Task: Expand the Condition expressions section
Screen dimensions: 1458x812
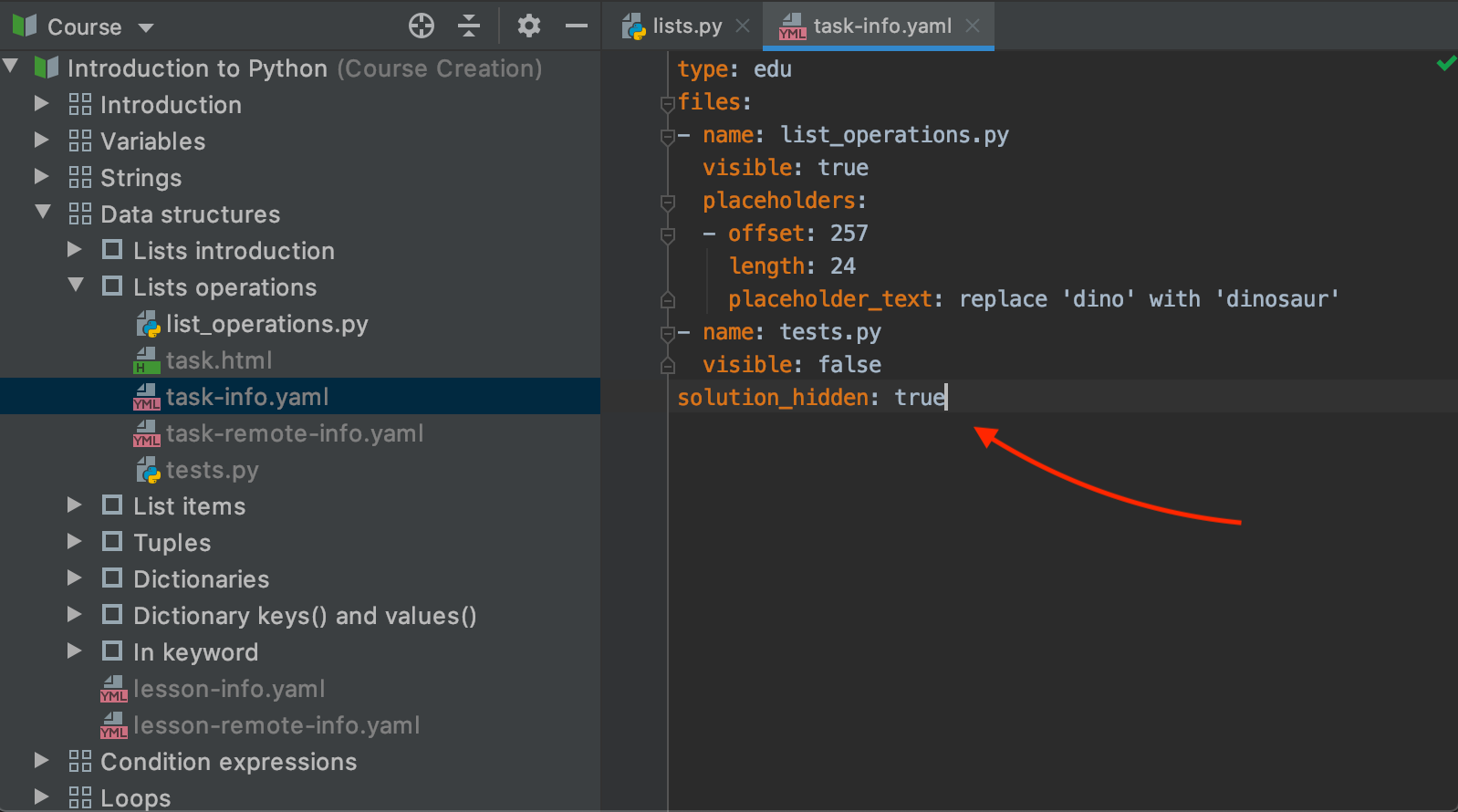Action: [x=42, y=760]
